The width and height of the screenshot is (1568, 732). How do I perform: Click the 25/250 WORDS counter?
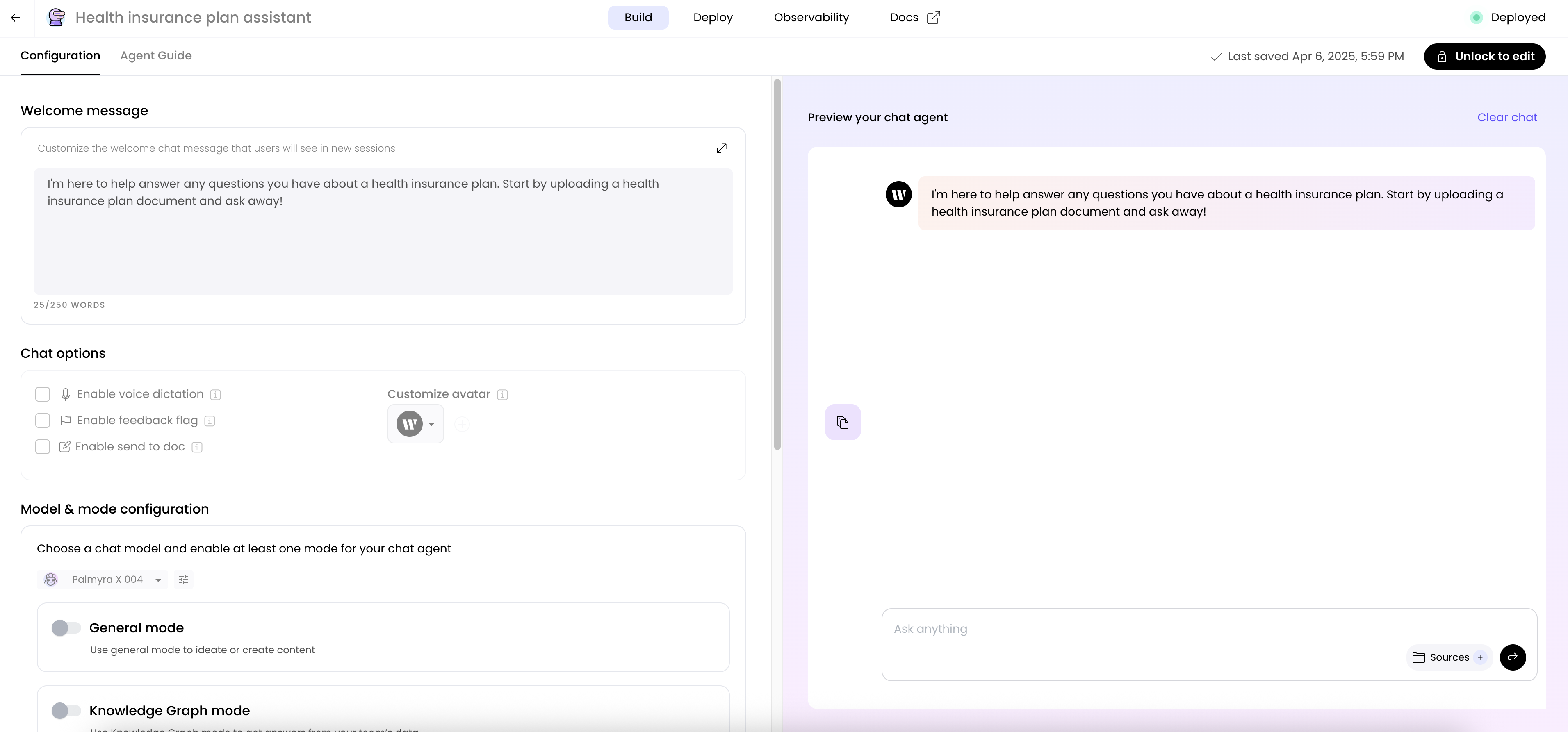coord(69,305)
